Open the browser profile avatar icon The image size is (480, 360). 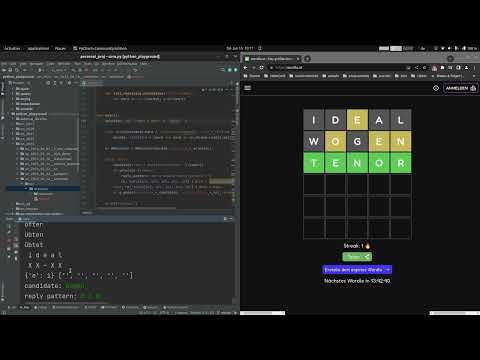466,68
